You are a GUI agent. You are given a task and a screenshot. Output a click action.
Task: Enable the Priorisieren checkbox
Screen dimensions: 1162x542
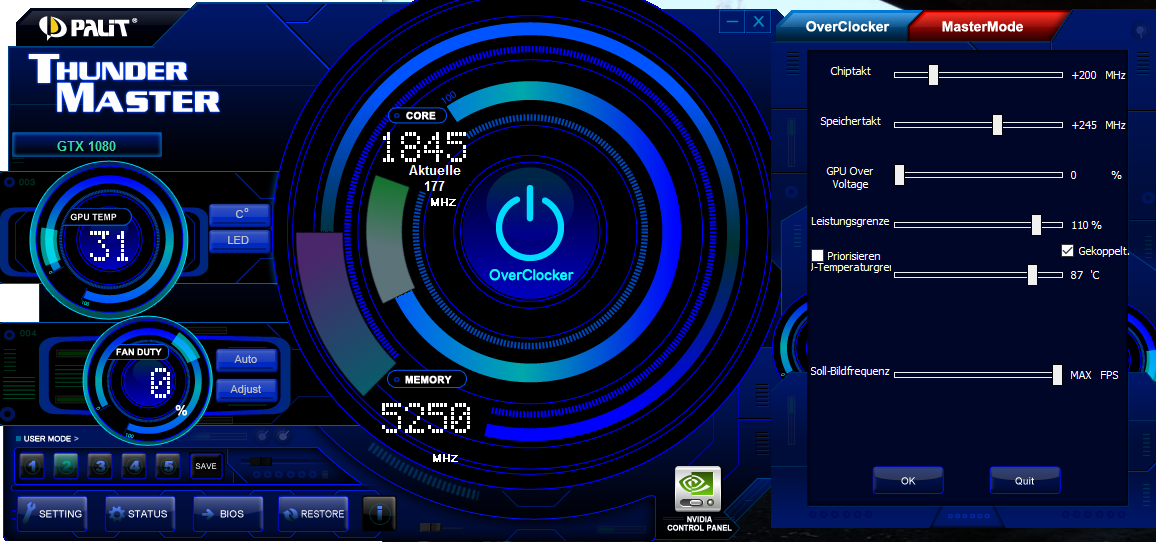[818, 256]
